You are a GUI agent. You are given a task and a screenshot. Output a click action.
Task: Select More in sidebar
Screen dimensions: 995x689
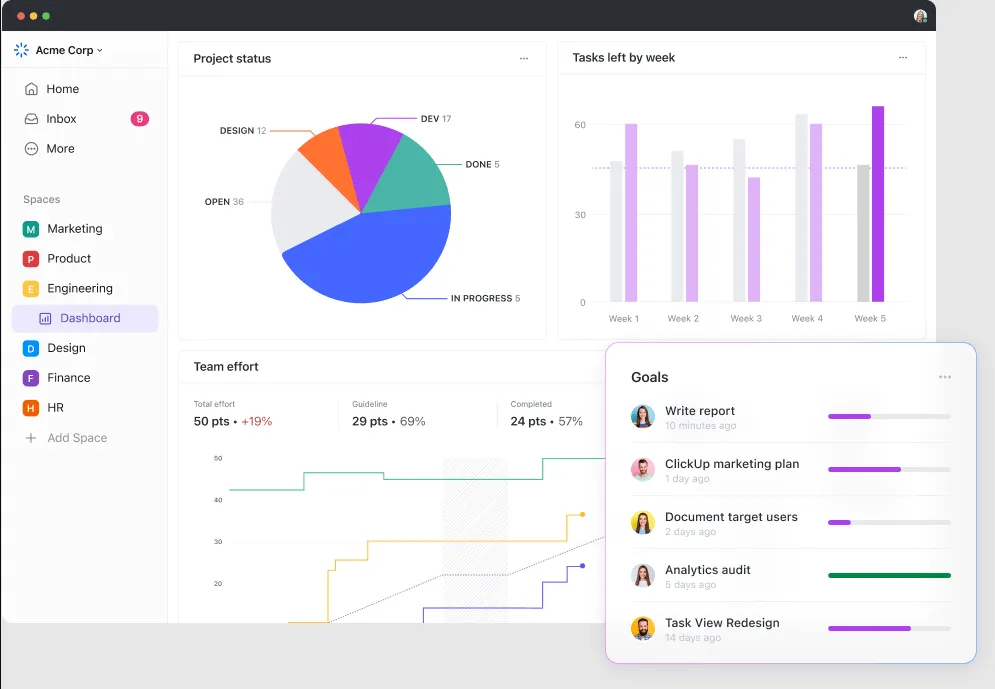tap(60, 148)
